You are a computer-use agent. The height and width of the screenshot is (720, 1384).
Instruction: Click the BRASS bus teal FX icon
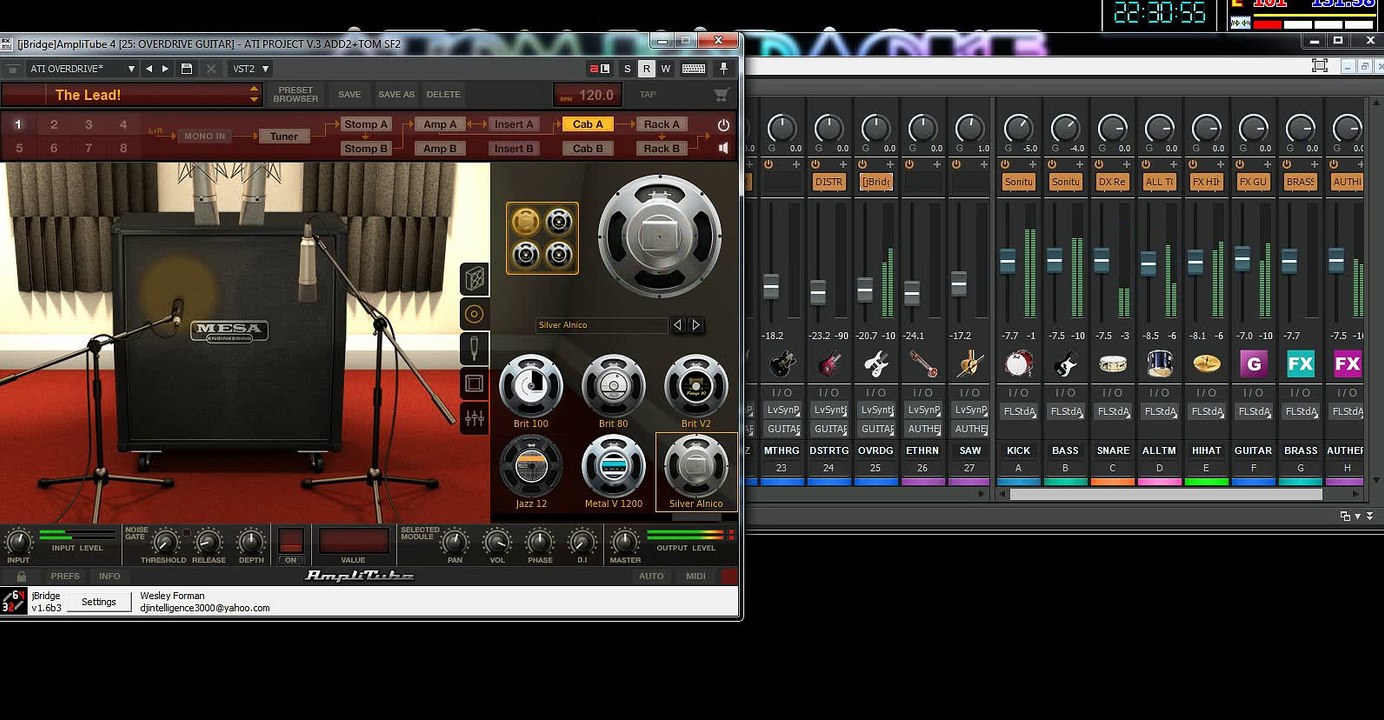[1300, 363]
